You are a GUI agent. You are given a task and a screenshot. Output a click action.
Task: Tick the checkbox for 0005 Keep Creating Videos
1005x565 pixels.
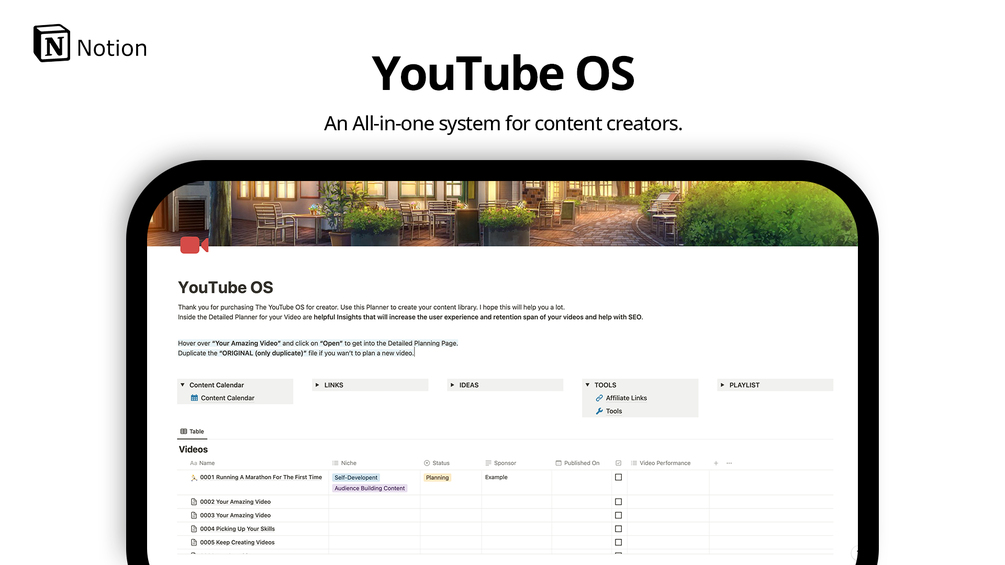(619, 542)
